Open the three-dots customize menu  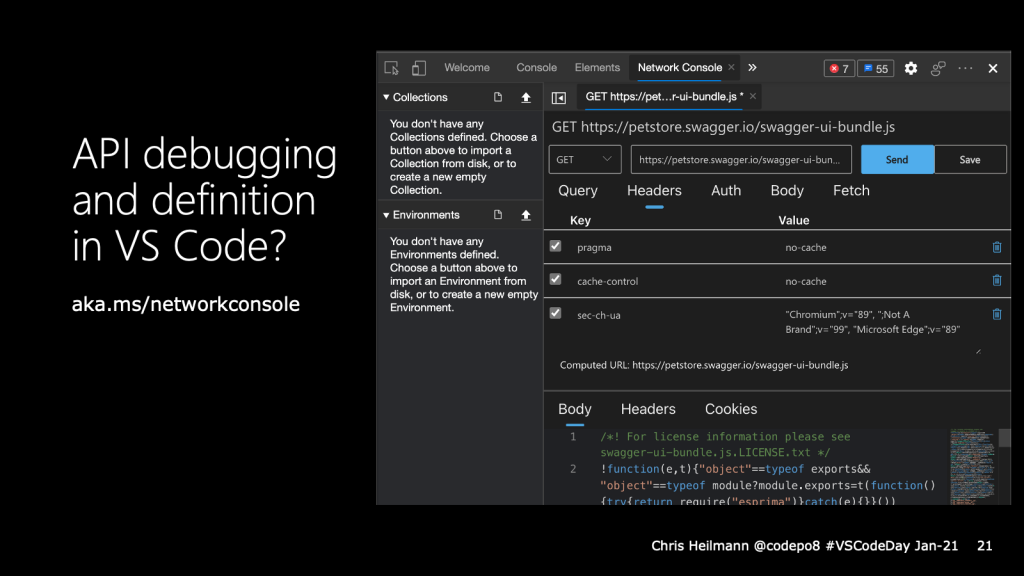965,68
